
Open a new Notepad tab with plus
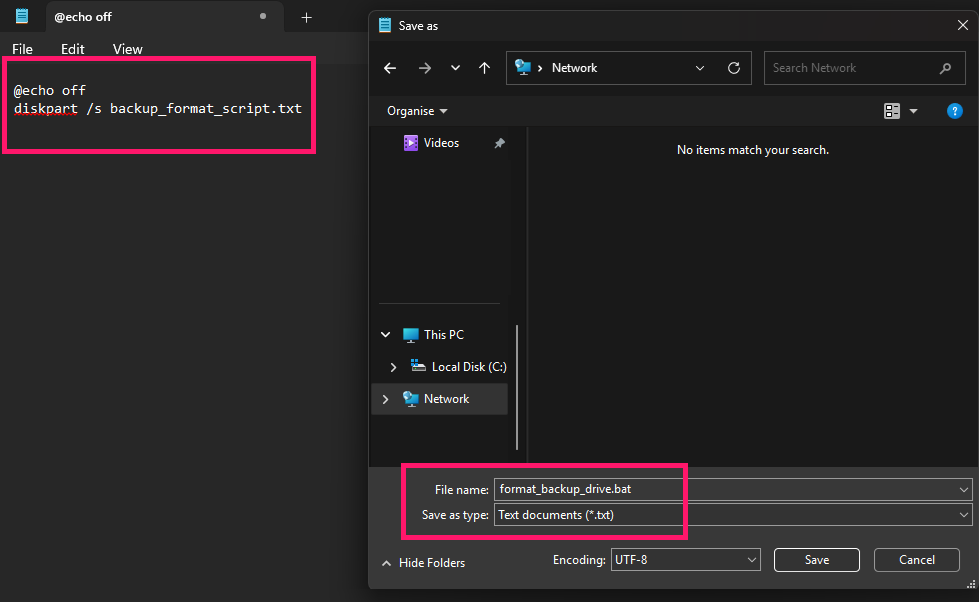pyautogui.click(x=306, y=17)
